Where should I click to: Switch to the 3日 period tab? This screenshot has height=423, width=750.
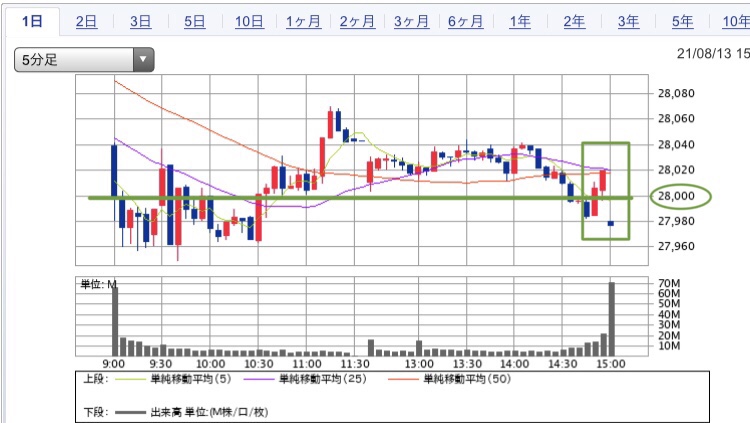(140, 22)
